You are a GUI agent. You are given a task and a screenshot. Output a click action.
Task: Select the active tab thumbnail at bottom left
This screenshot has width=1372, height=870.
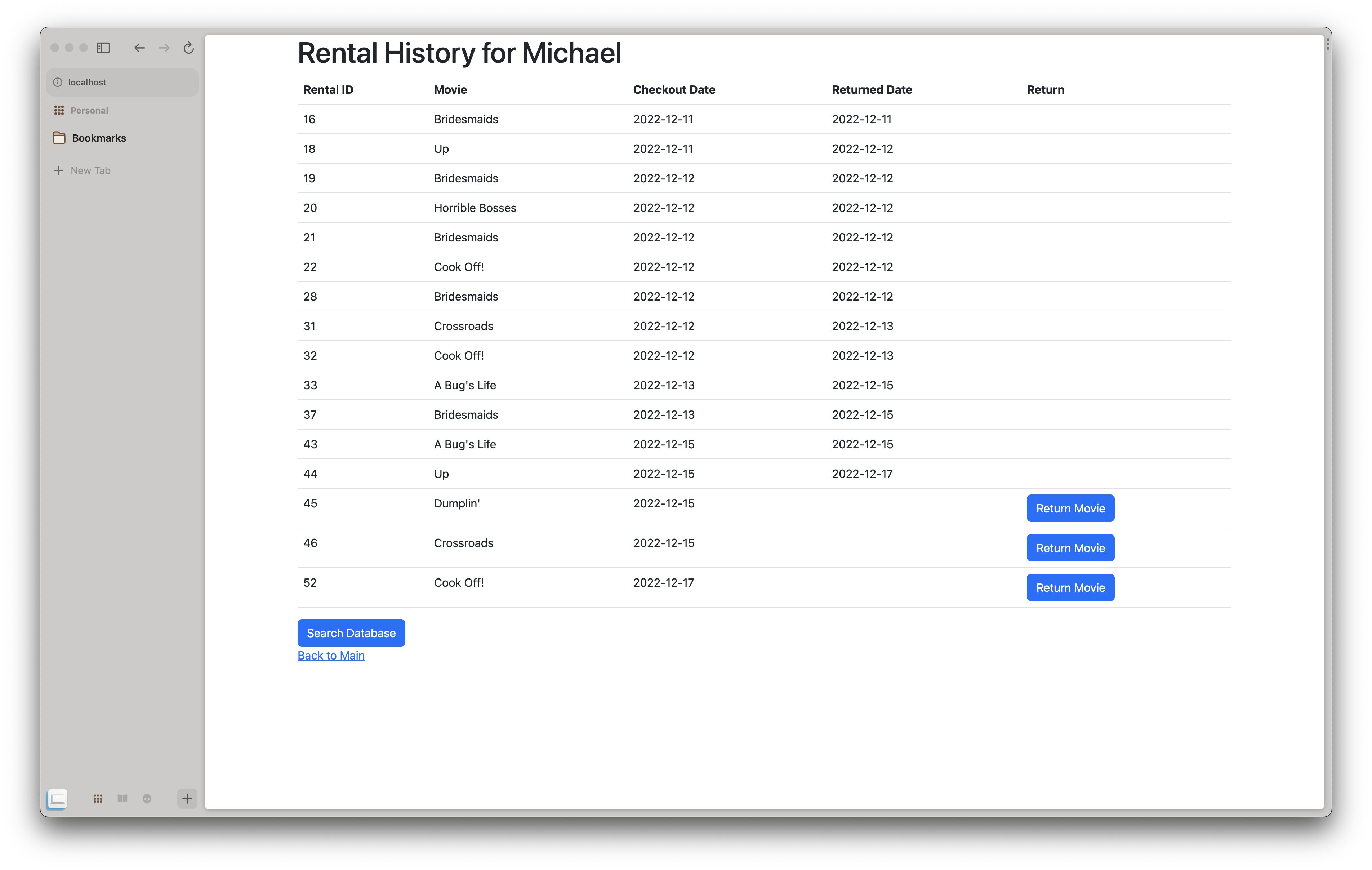click(58, 798)
